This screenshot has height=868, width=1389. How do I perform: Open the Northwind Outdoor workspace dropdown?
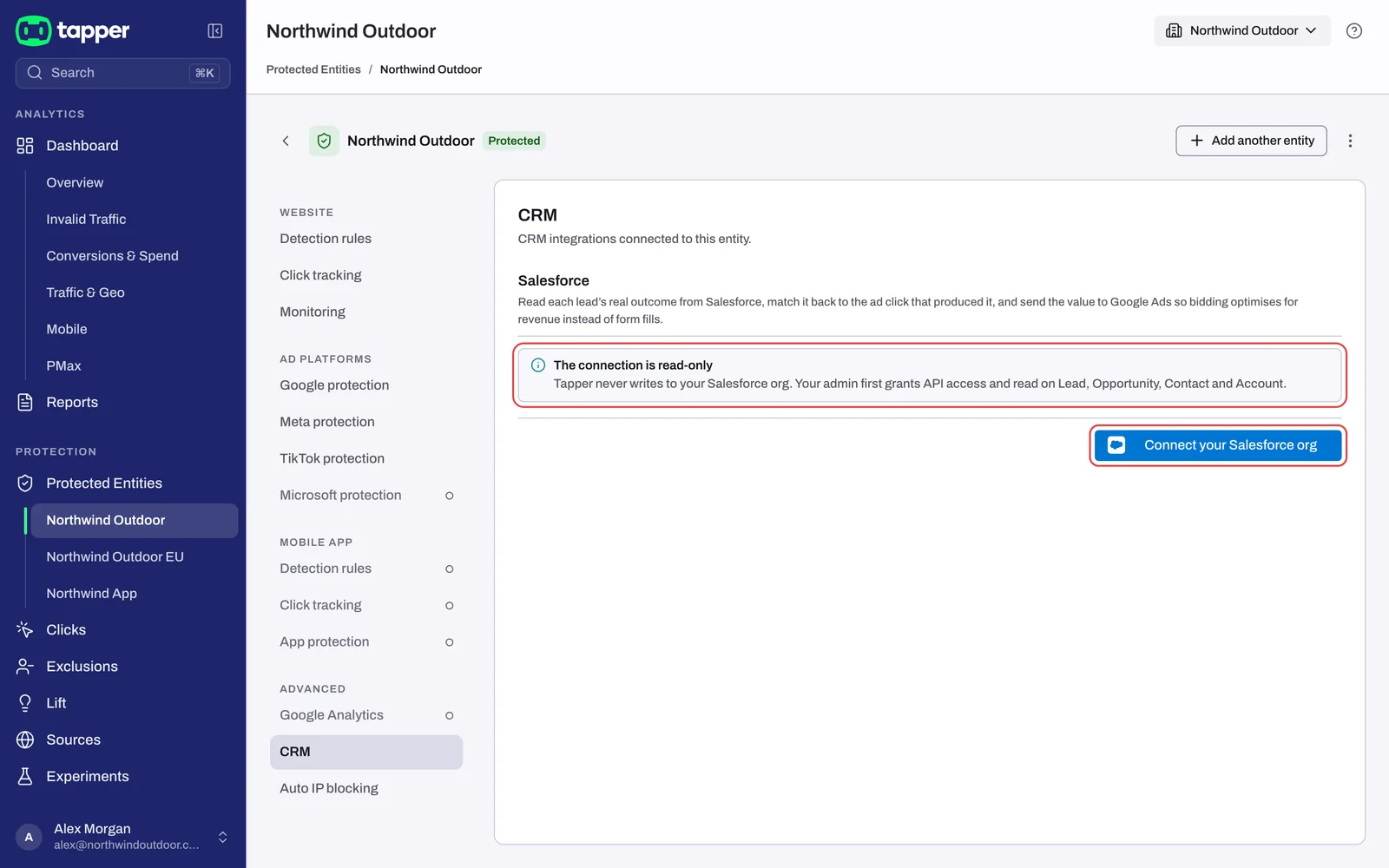coord(1241,31)
